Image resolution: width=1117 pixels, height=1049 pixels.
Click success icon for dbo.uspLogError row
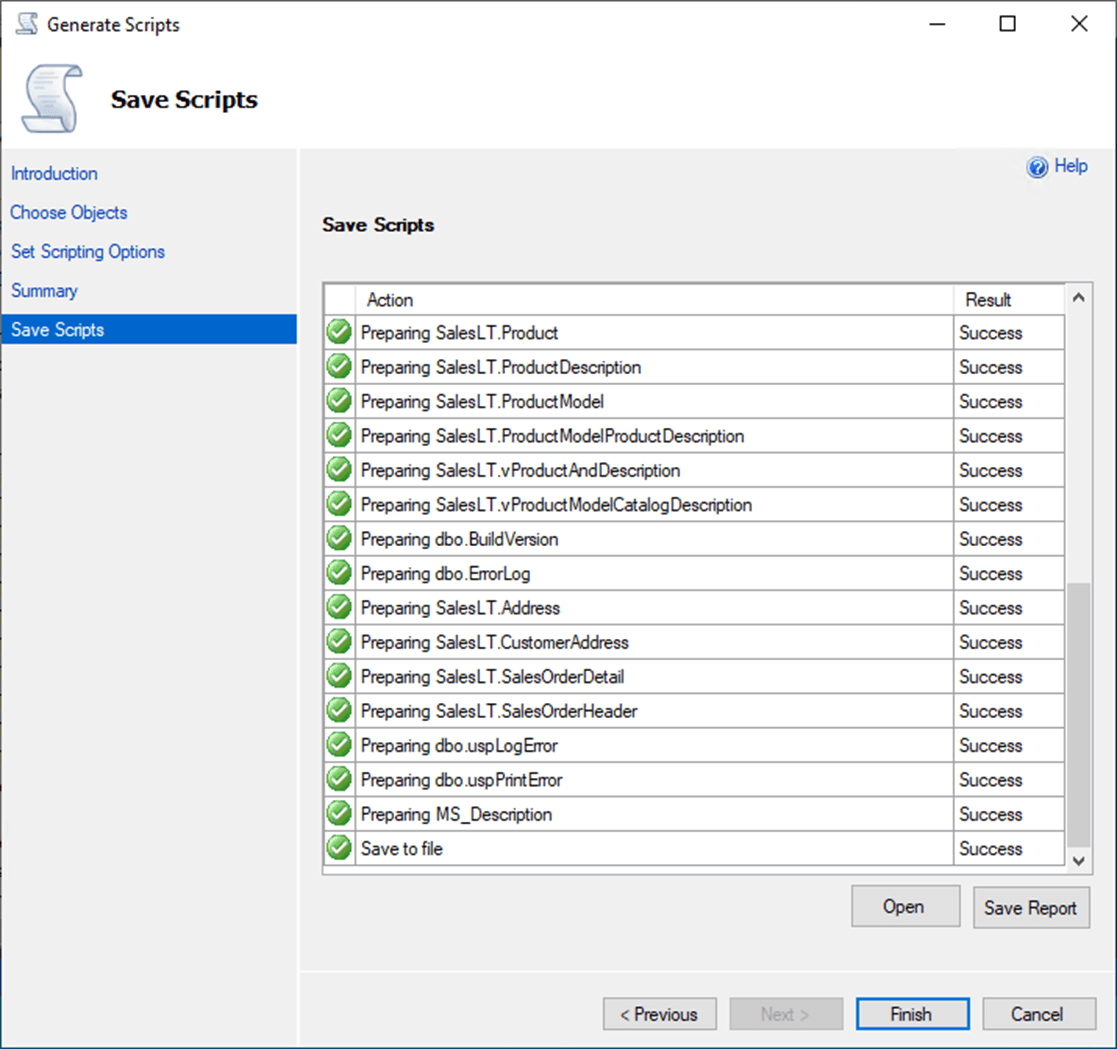339,745
